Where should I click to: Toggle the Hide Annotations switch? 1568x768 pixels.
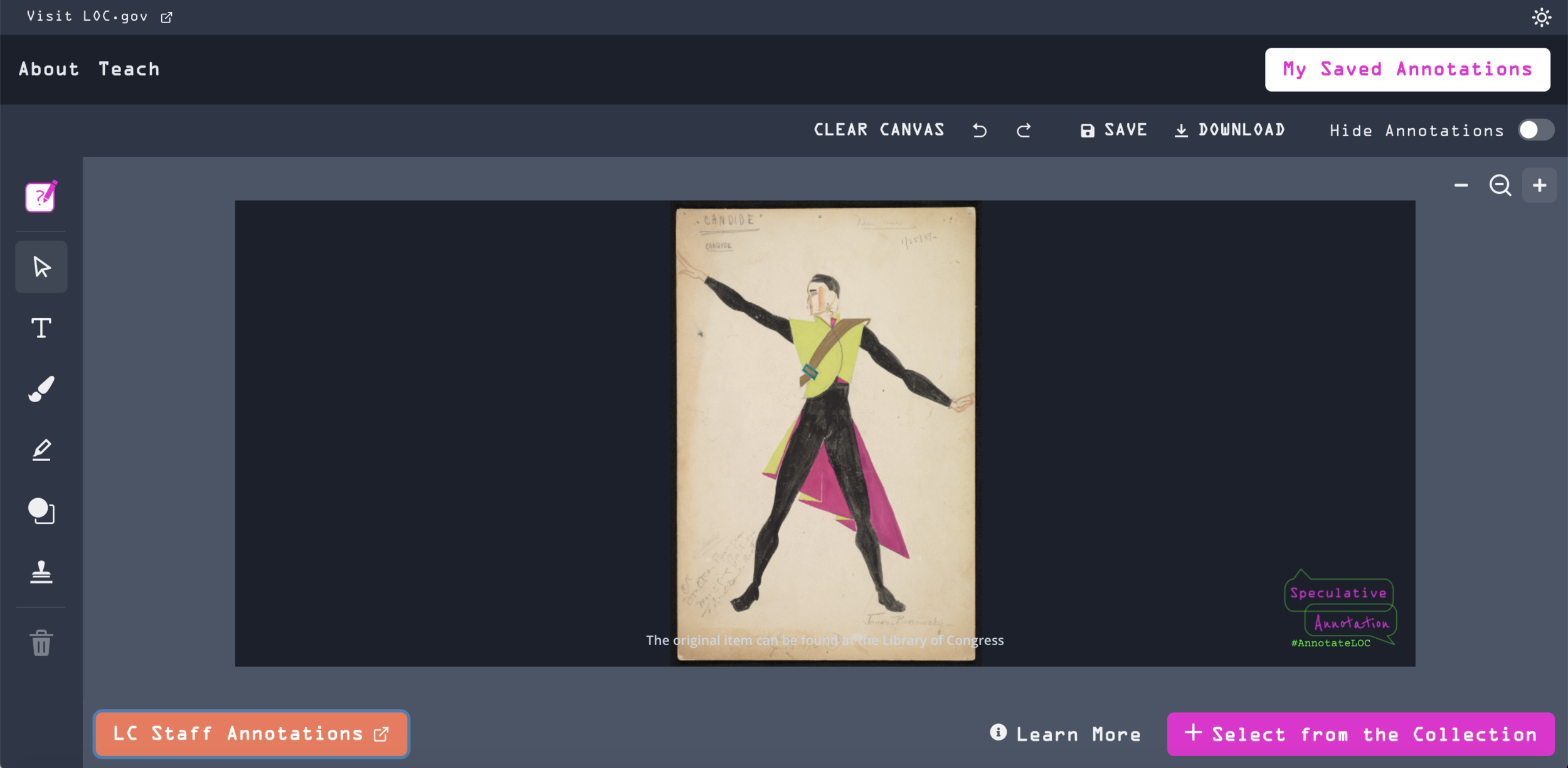pyautogui.click(x=1535, y=130)
